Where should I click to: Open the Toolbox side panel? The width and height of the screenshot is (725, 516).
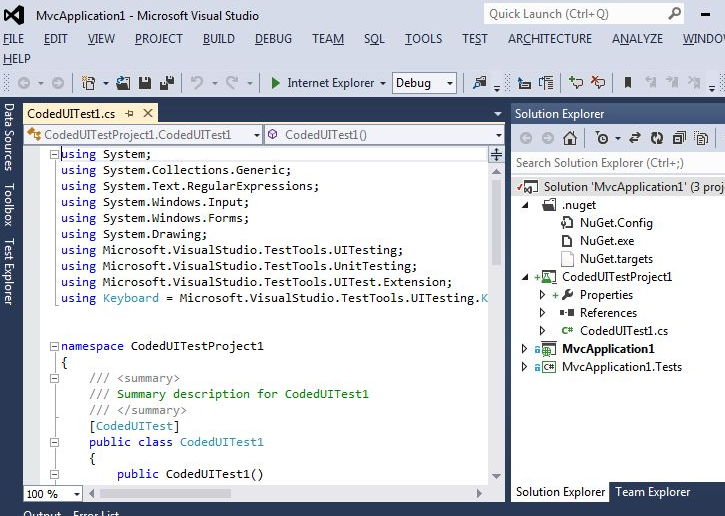point(8,204)
